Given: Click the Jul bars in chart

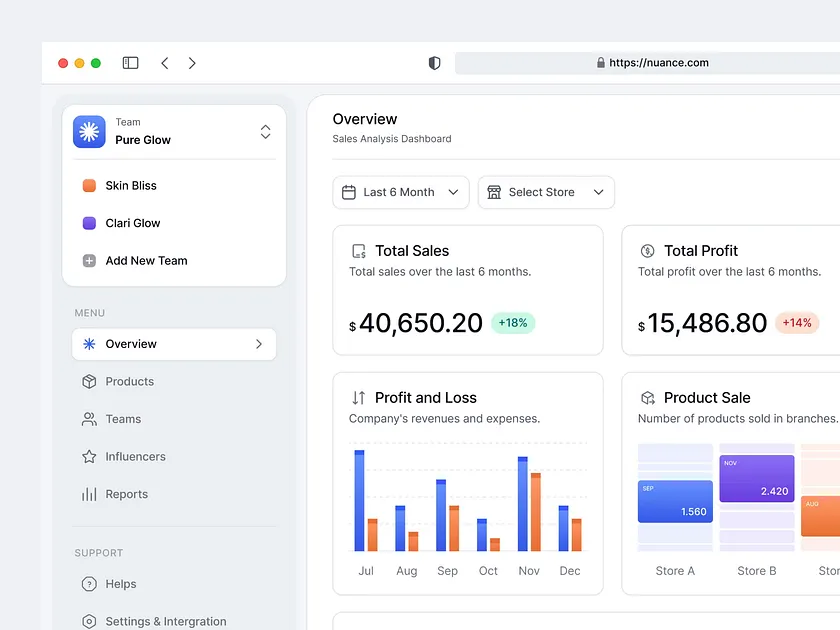Looking at the screenshot, I should 366,501.
